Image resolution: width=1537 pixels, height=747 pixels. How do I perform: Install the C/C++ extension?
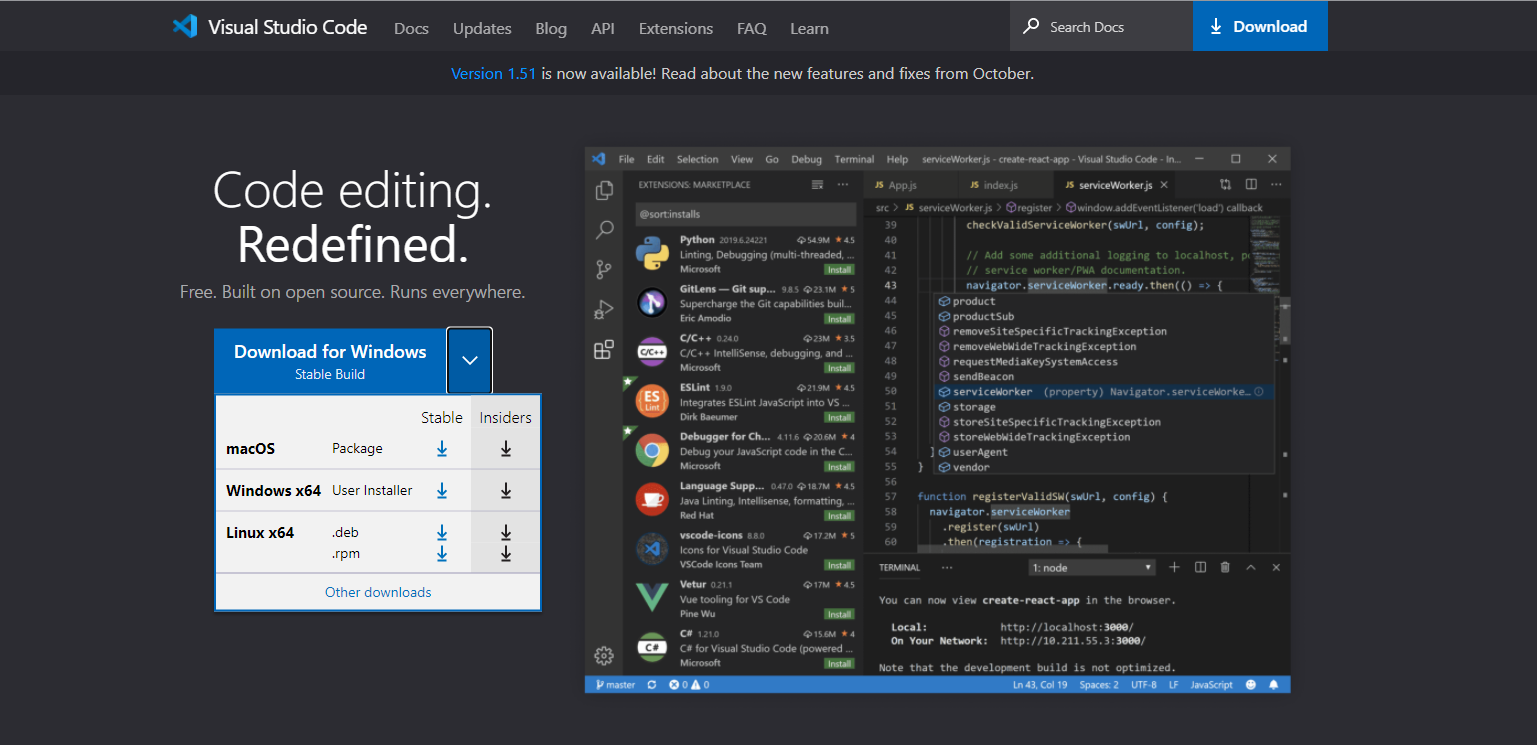839,368
